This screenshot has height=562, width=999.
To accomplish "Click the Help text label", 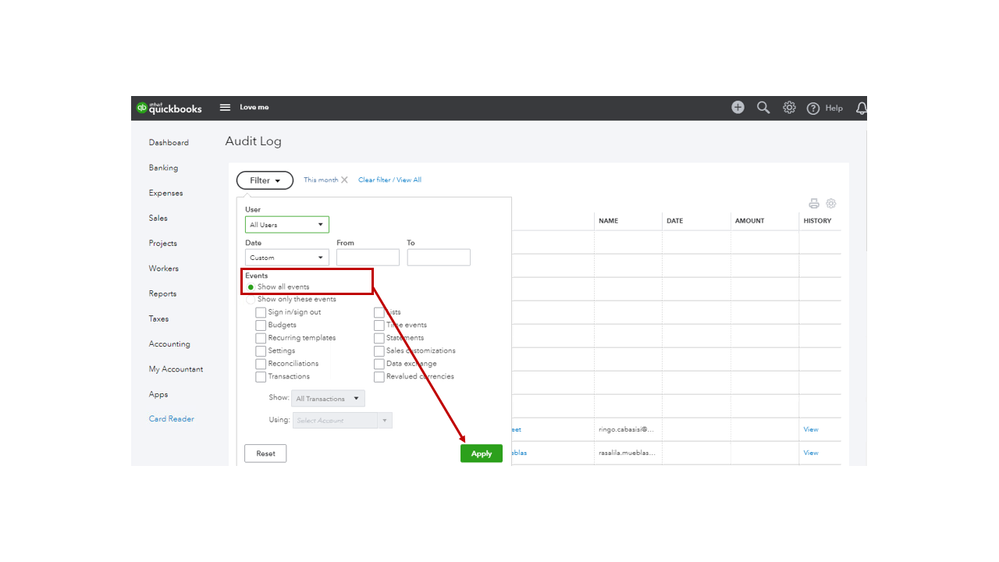I will tap(834, 108).
